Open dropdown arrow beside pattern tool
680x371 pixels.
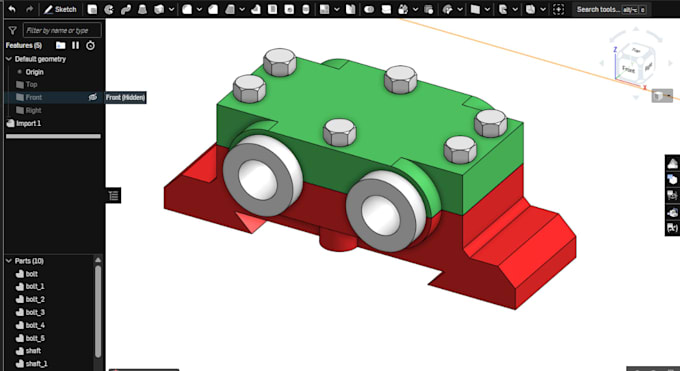point(337,9)
